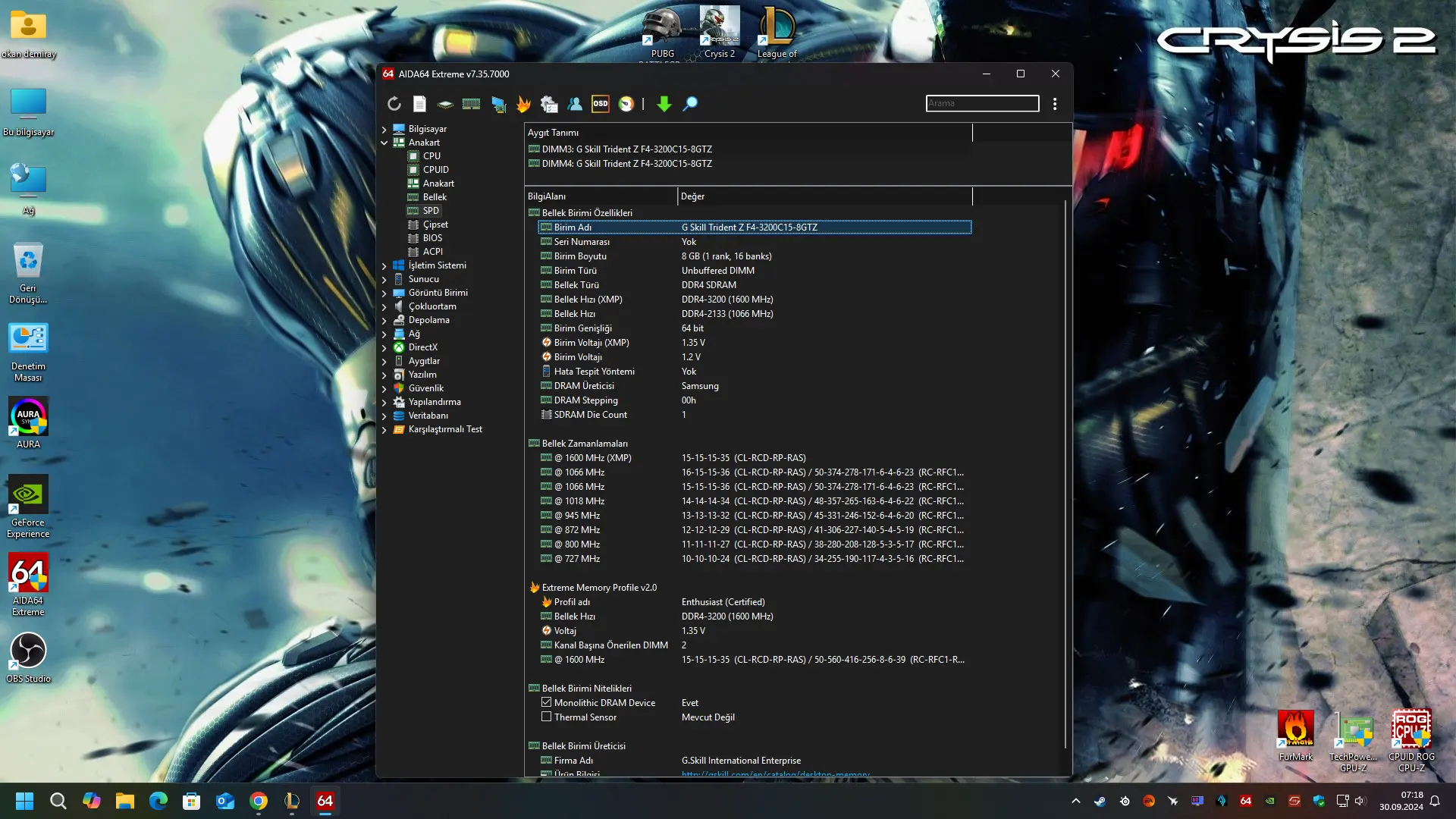Select the Bellek Hızı (XMP) row
The width and height of the screenshot is (1456, 819).
coord(755,300)
